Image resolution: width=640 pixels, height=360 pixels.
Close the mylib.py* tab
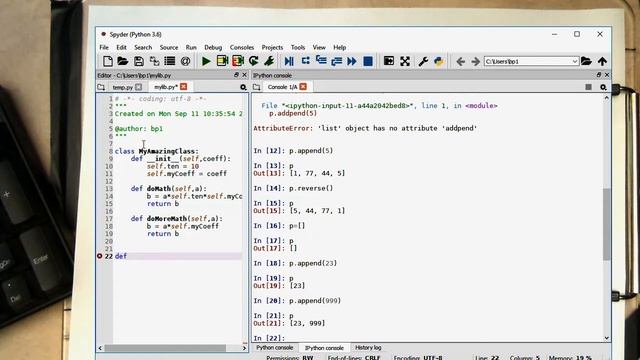[184, 87]
